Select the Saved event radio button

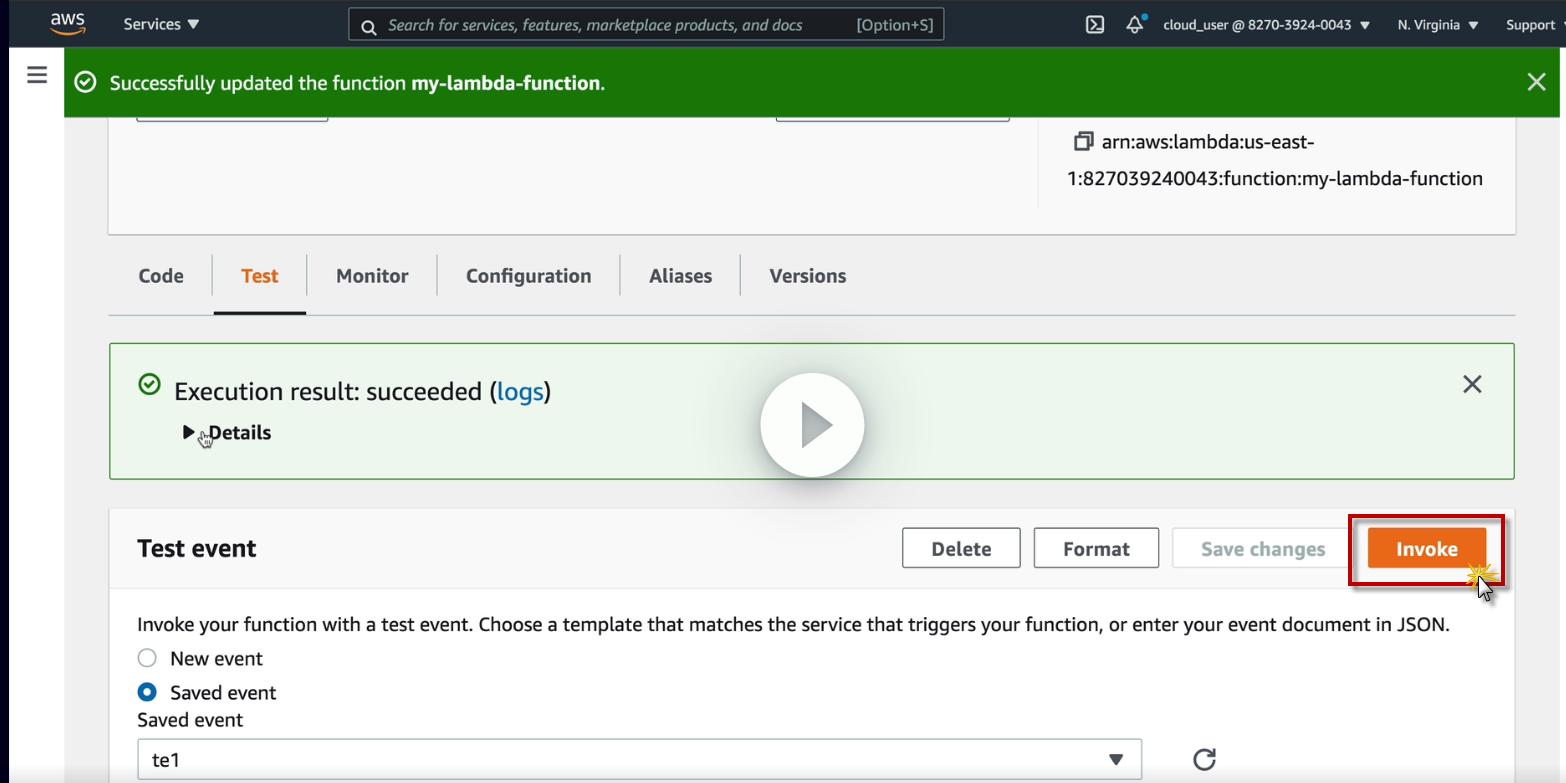(x=147, y=692)
